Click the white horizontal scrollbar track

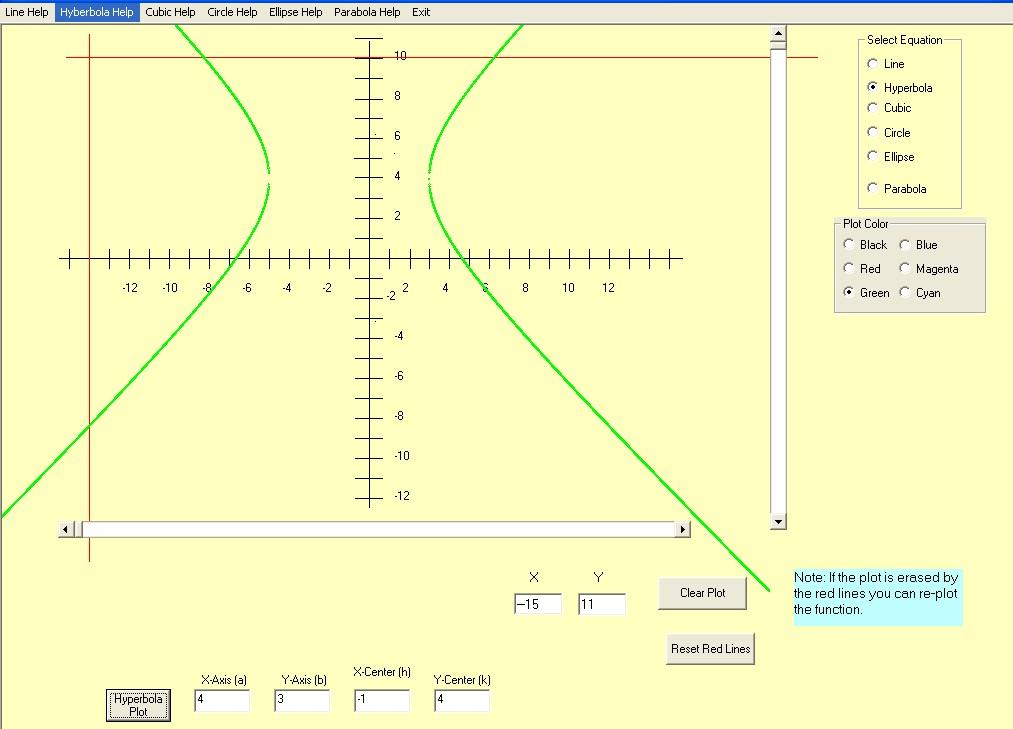[379, 529]
